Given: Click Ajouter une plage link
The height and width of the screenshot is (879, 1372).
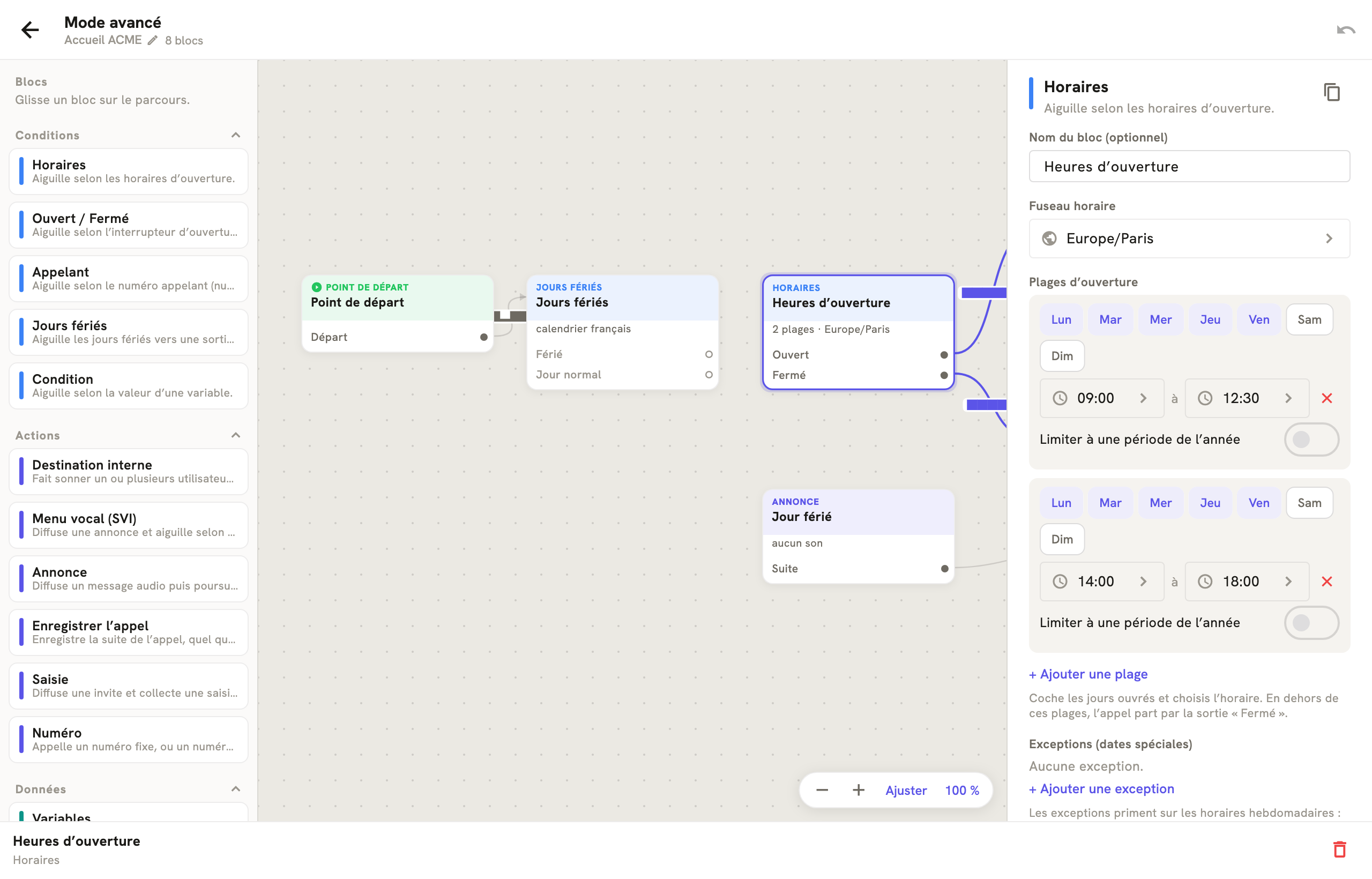Looking at the screenshot, I should click(x=1088, y=675).
